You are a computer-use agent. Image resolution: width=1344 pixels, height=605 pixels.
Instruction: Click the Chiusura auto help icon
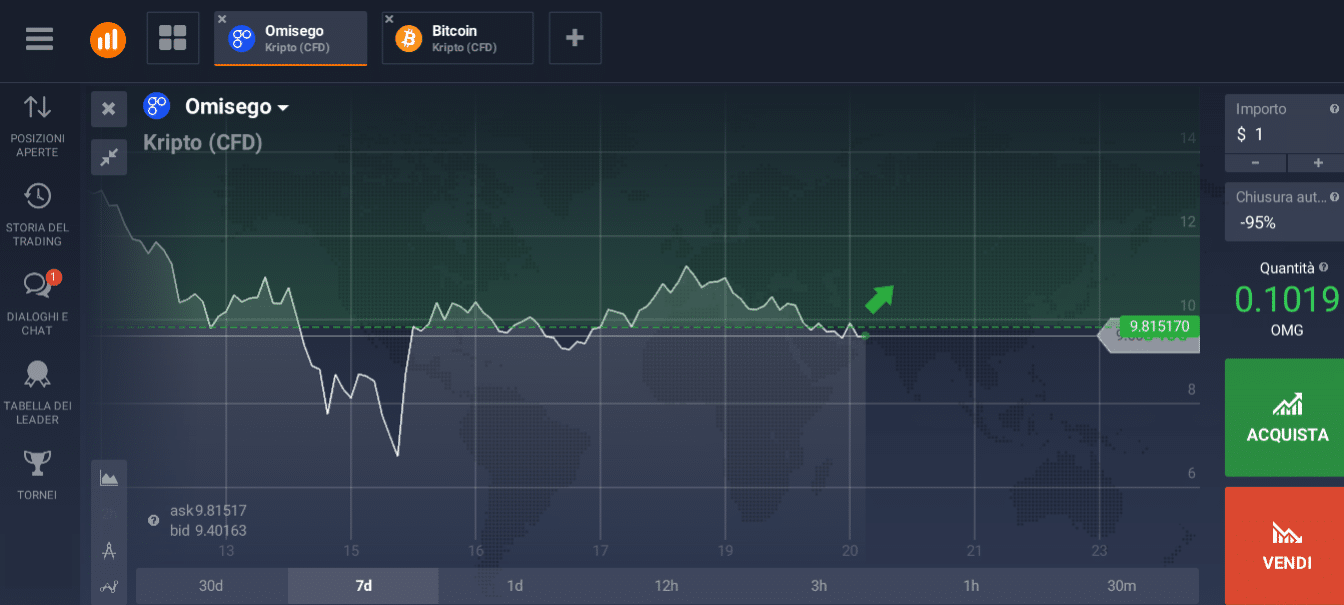pyautogui.click(x=1334, y=197)
